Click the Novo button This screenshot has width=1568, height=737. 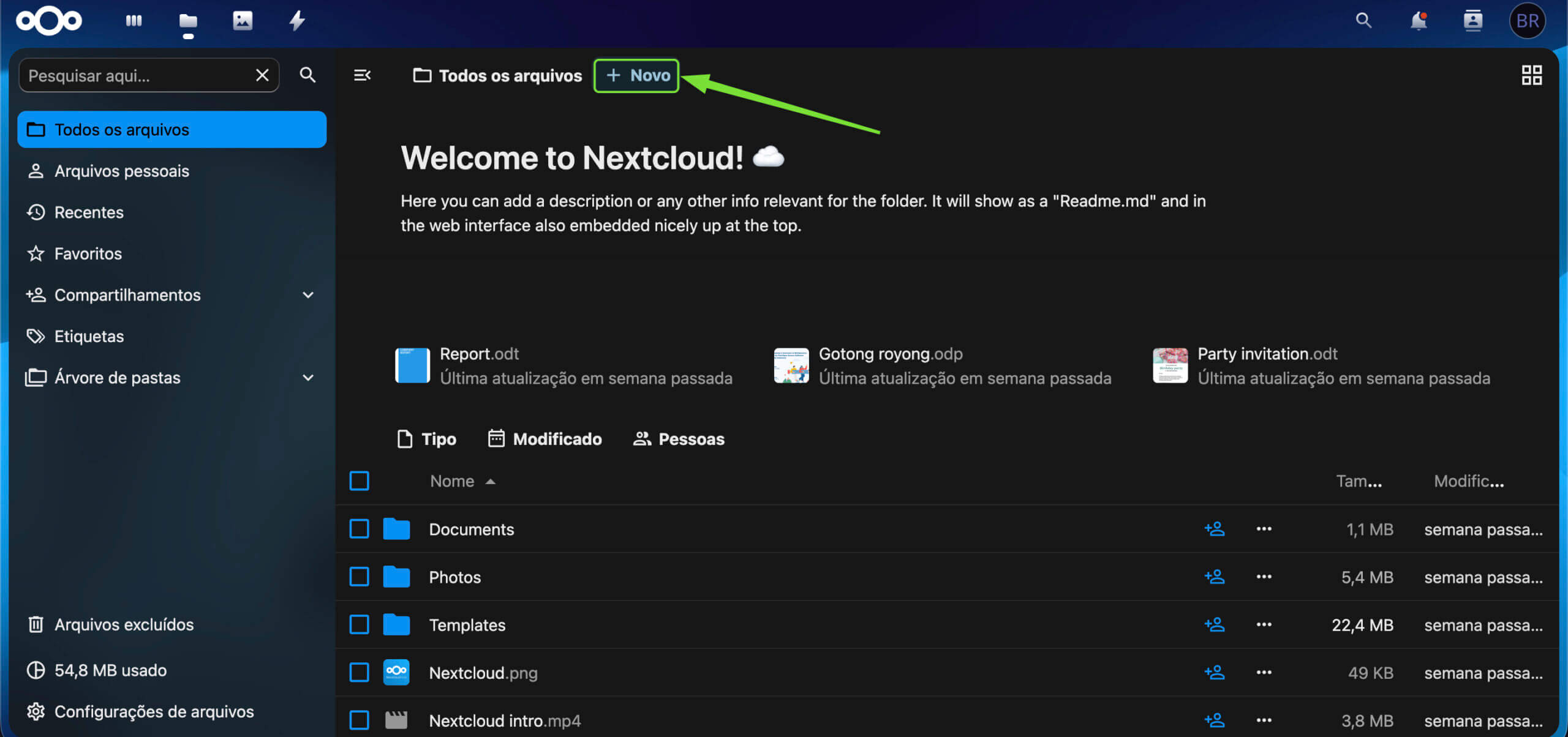636,75
